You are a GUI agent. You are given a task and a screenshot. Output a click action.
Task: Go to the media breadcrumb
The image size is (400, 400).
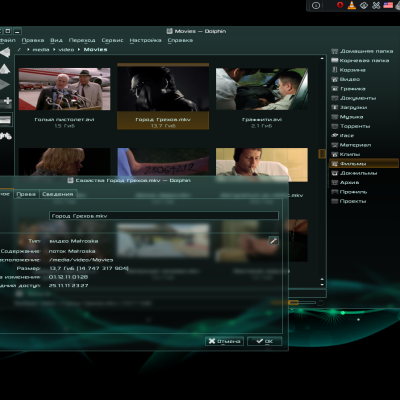pyautogui.click(x=41, y=50)
